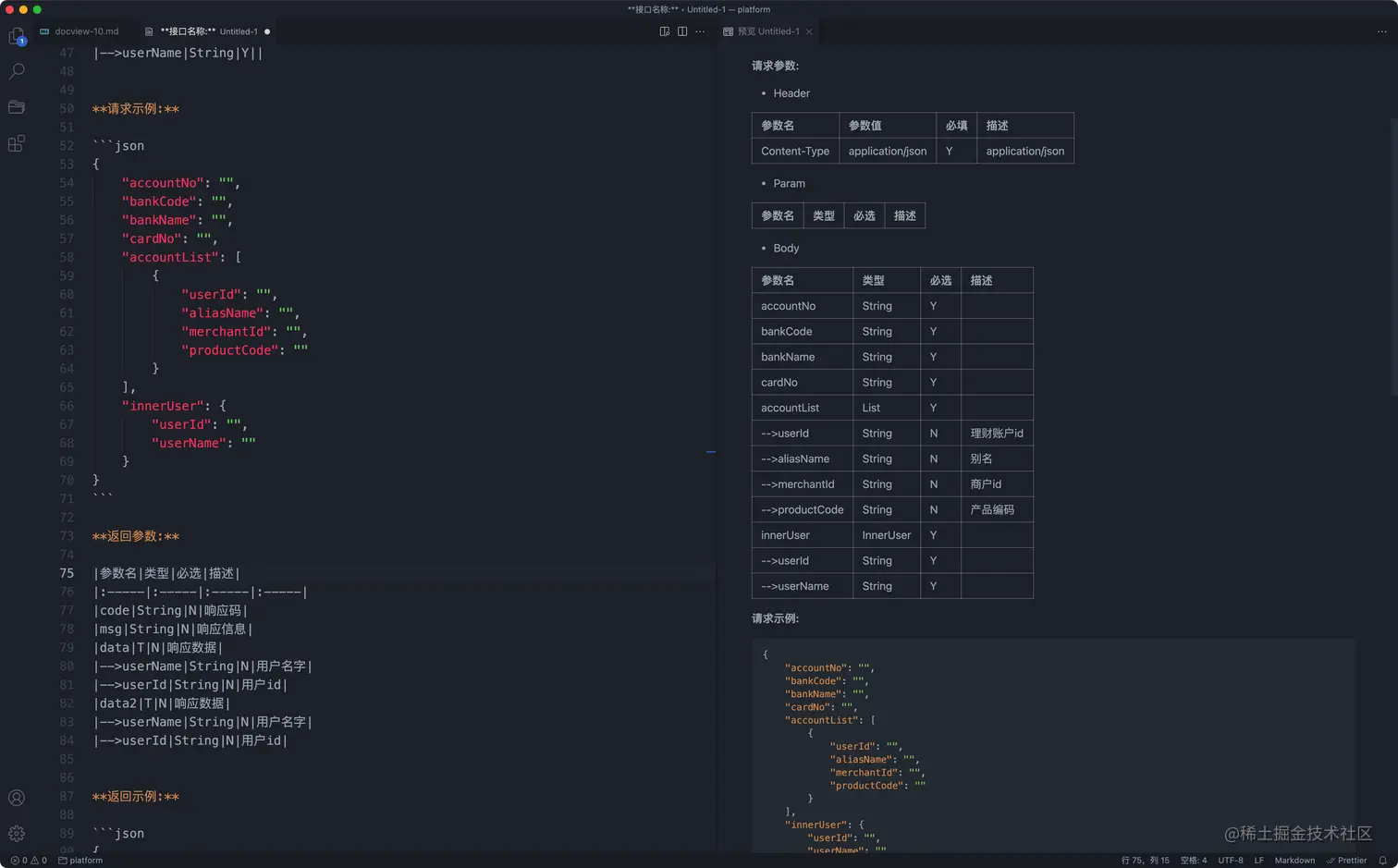Click 请求示例: heading in preview
The height and width of the screenshot is (868, 1398).
(775, 618)
